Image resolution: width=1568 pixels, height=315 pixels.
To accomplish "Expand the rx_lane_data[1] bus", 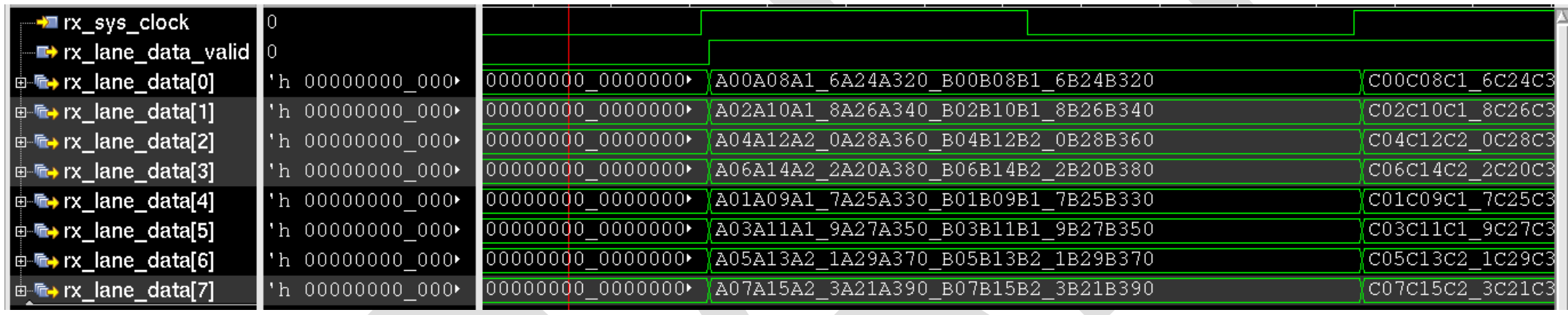I will coord(21,112).
